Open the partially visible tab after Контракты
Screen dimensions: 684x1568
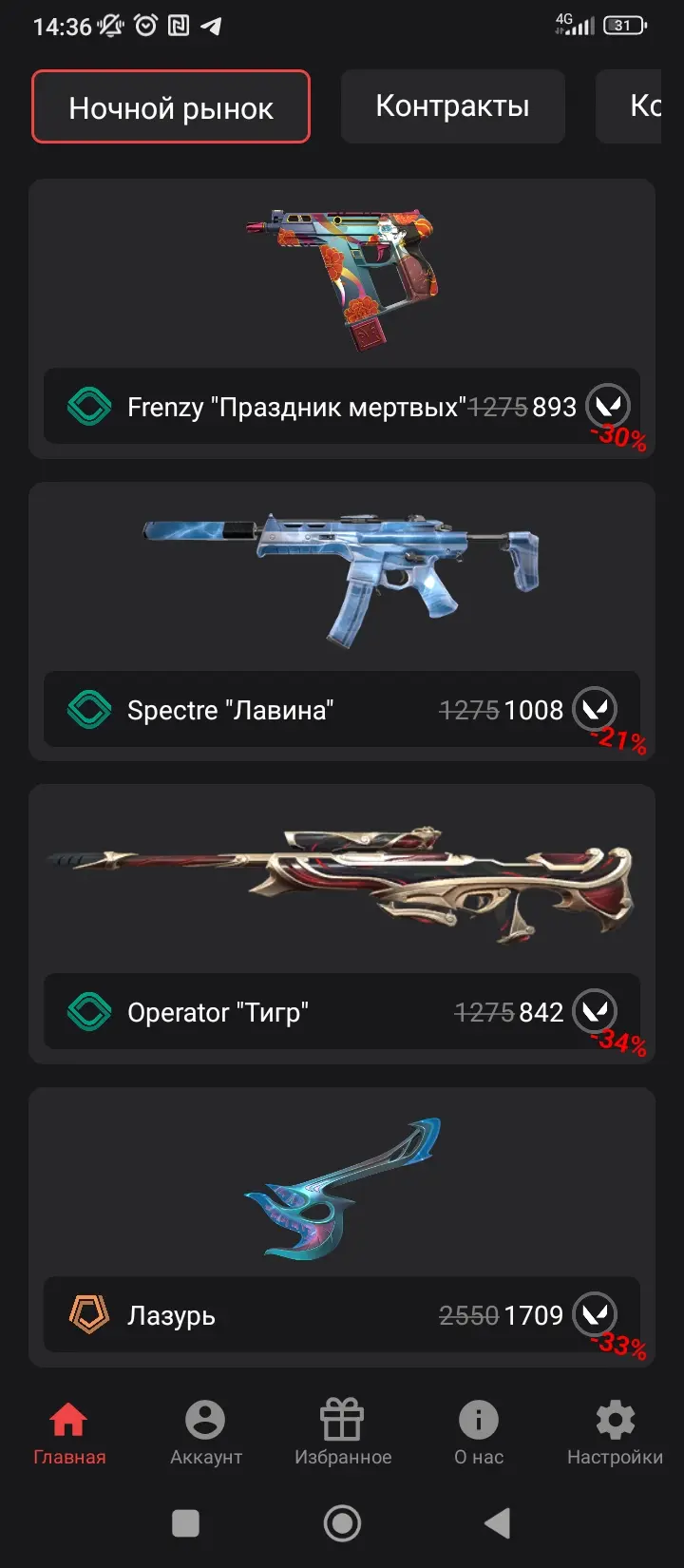point(629,106)
